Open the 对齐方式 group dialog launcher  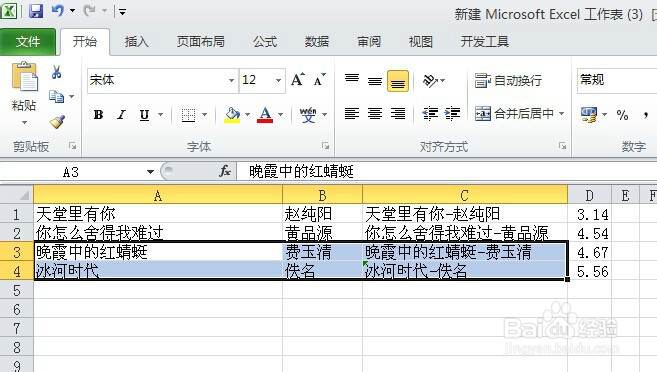tap(562, 146)
